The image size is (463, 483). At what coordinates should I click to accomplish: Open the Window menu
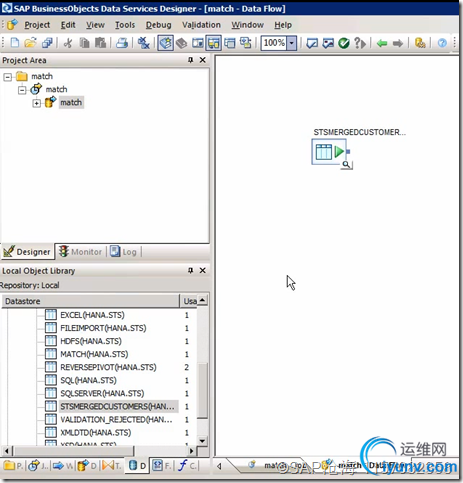[248, 25]
